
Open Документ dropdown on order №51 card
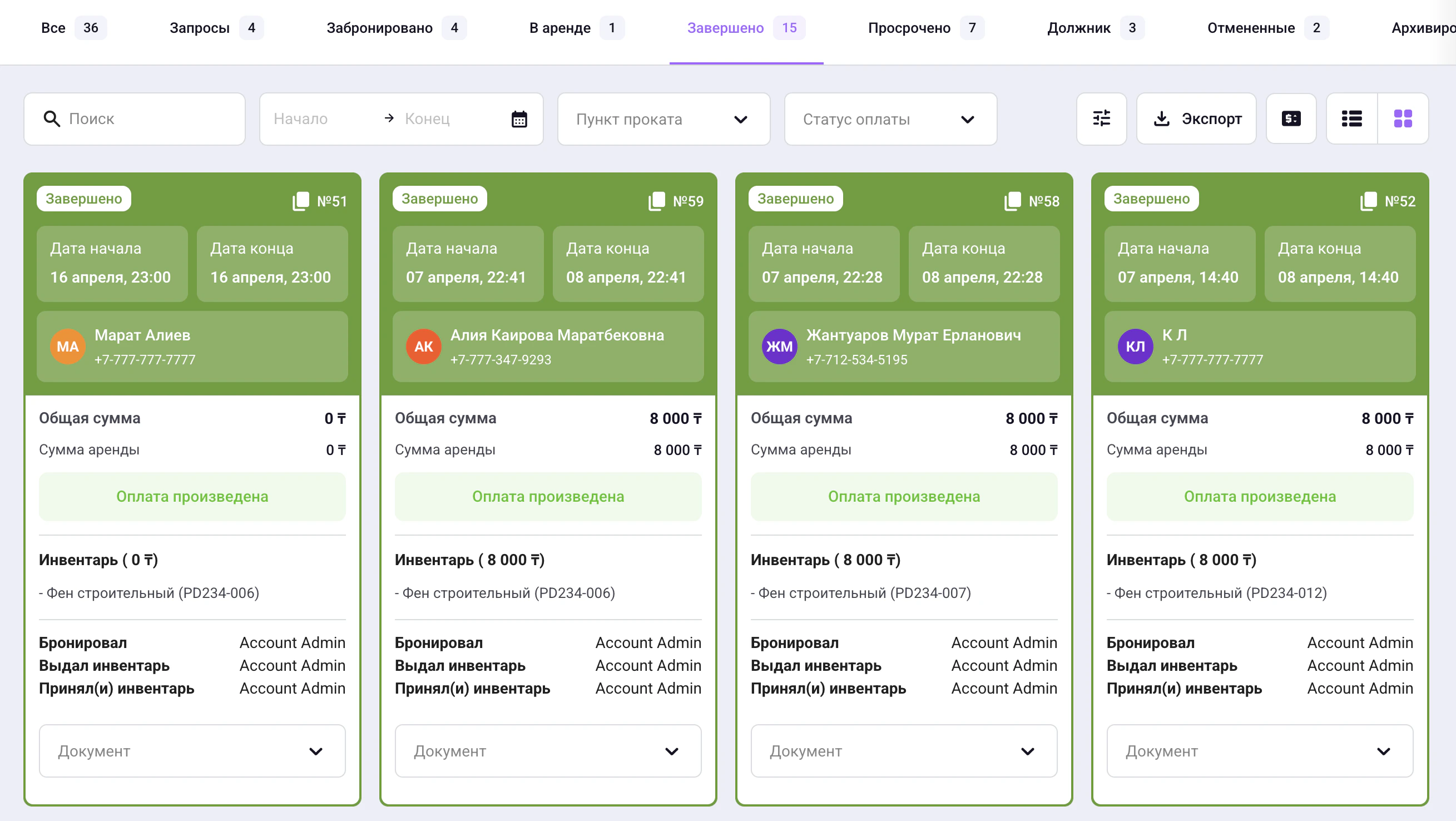coord(192,751)
